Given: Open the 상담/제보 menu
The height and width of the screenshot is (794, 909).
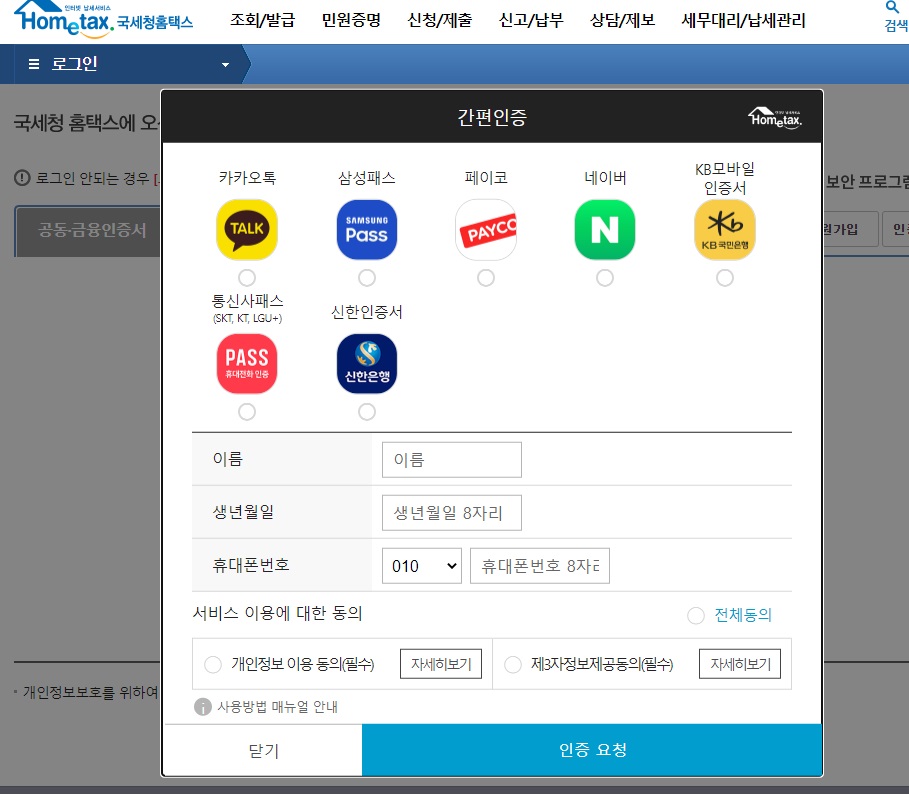Looking at the screenshot, I should [622, 20].
